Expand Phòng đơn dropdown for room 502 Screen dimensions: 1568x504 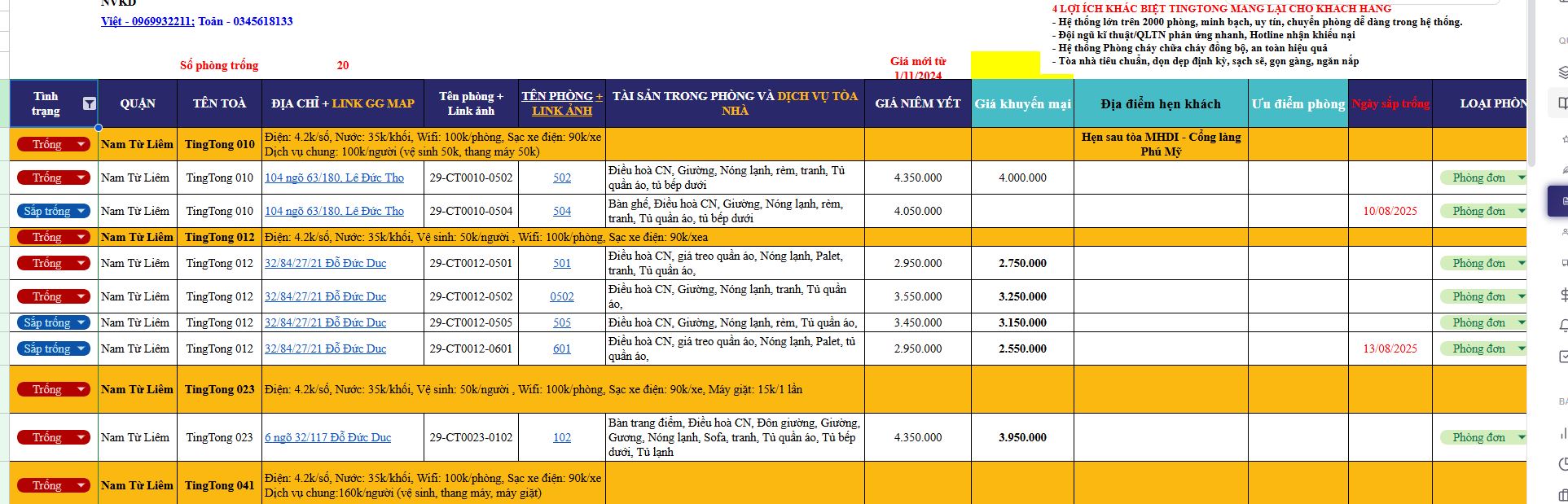(1520, 177)
